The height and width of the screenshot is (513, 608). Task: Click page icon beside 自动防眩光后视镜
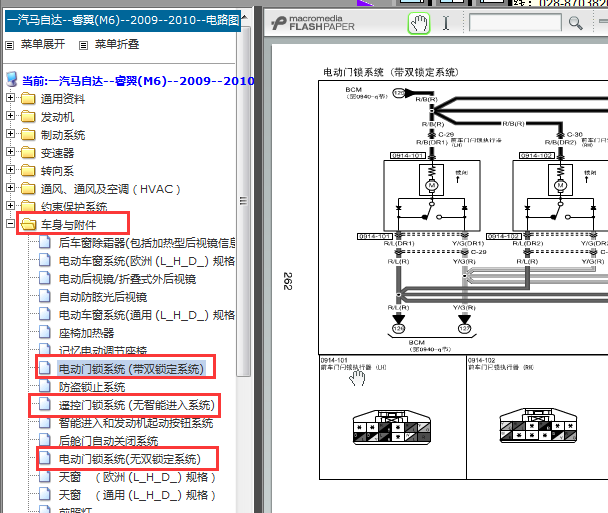(x=45, y=296)
